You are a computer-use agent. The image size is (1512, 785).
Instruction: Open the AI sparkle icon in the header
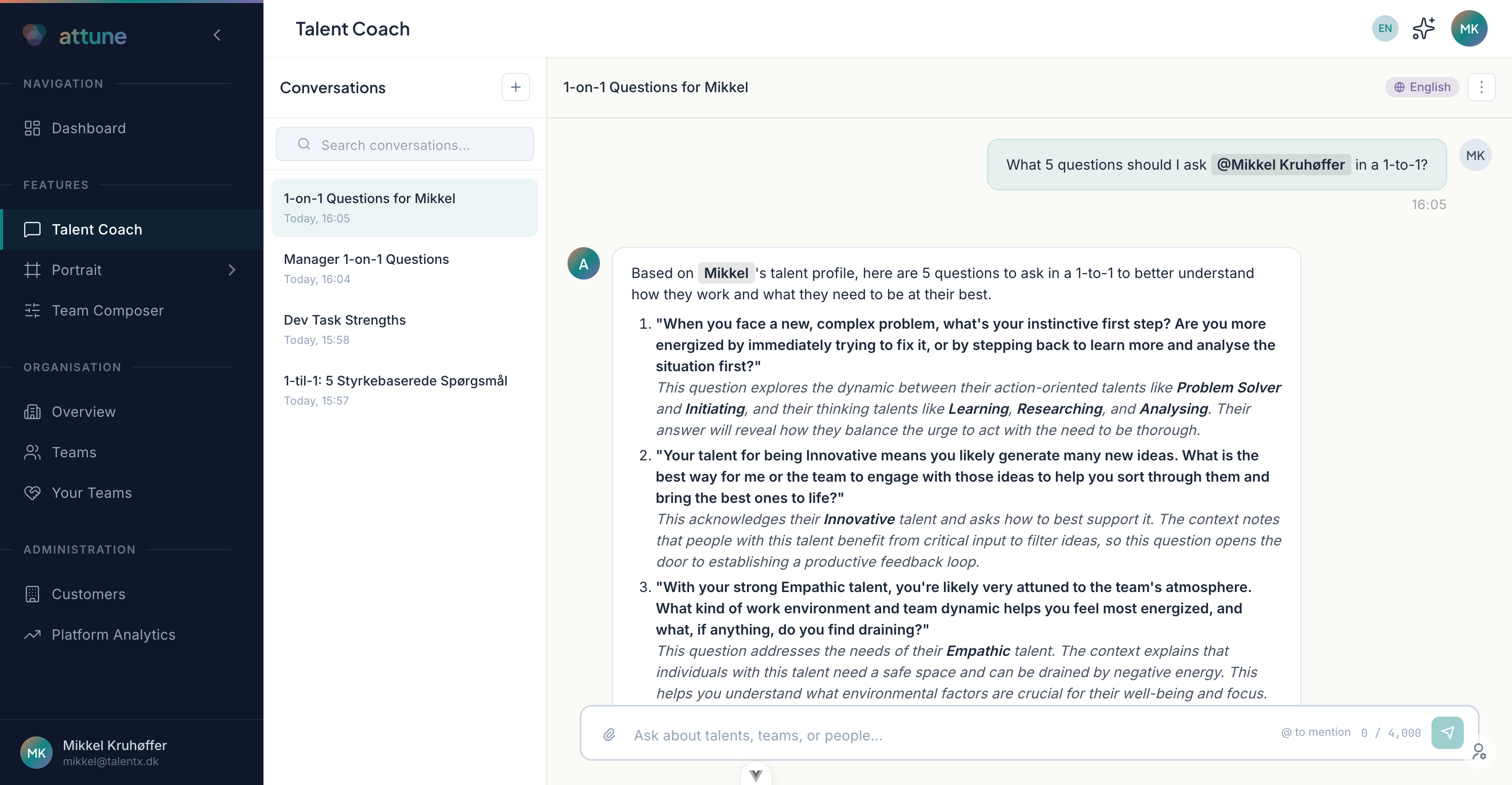[x=1423, y=27]
